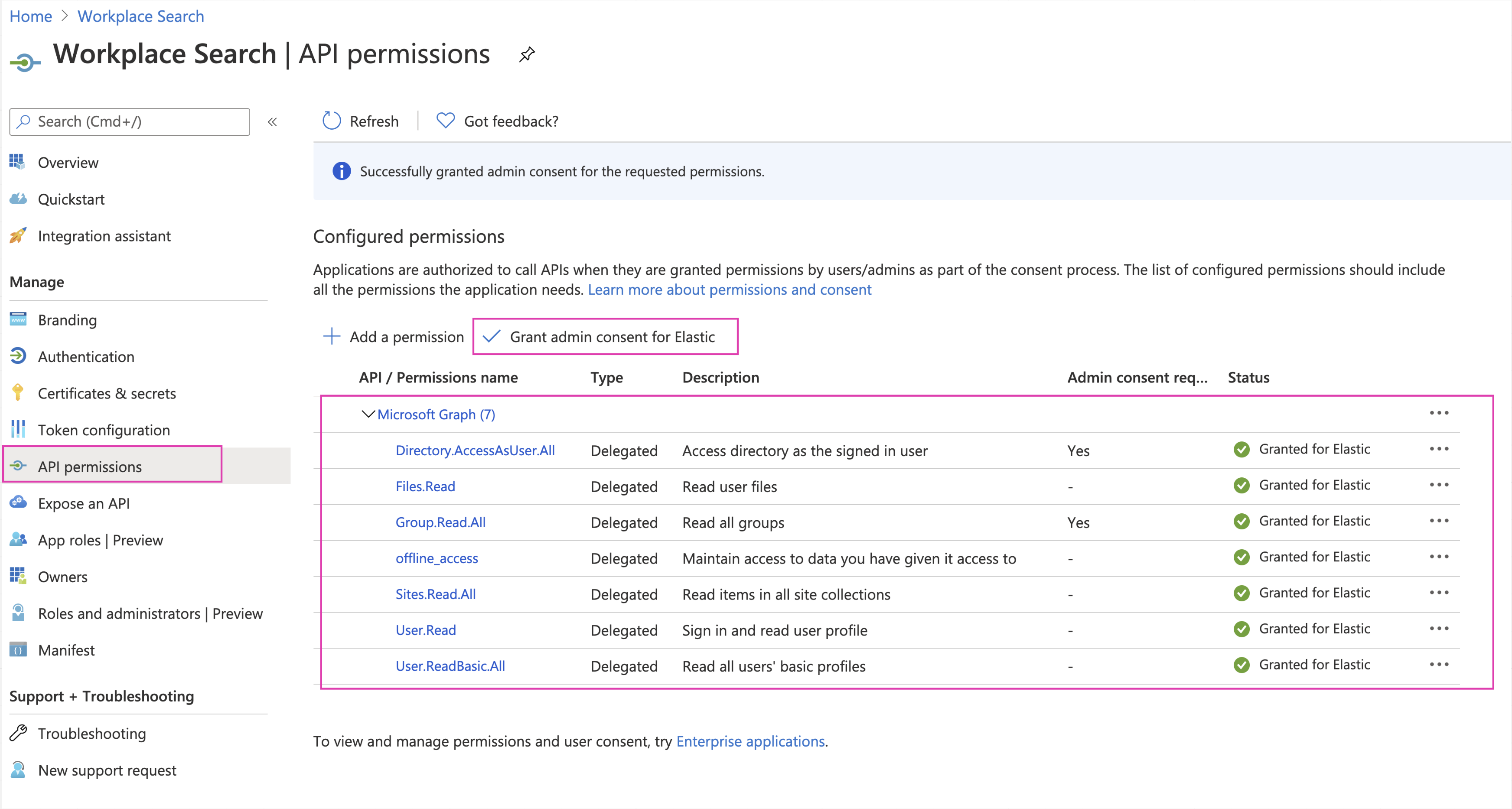Click the pin icon next to page title

(x=527, y=55)
